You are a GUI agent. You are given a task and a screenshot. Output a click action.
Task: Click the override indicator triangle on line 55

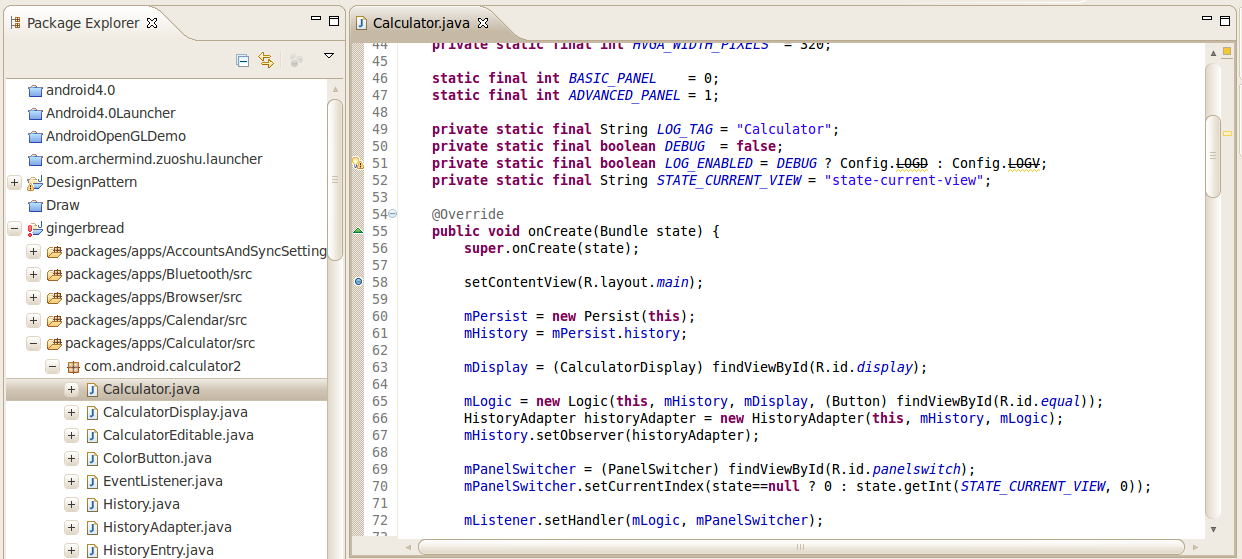[x=358, y=231]
